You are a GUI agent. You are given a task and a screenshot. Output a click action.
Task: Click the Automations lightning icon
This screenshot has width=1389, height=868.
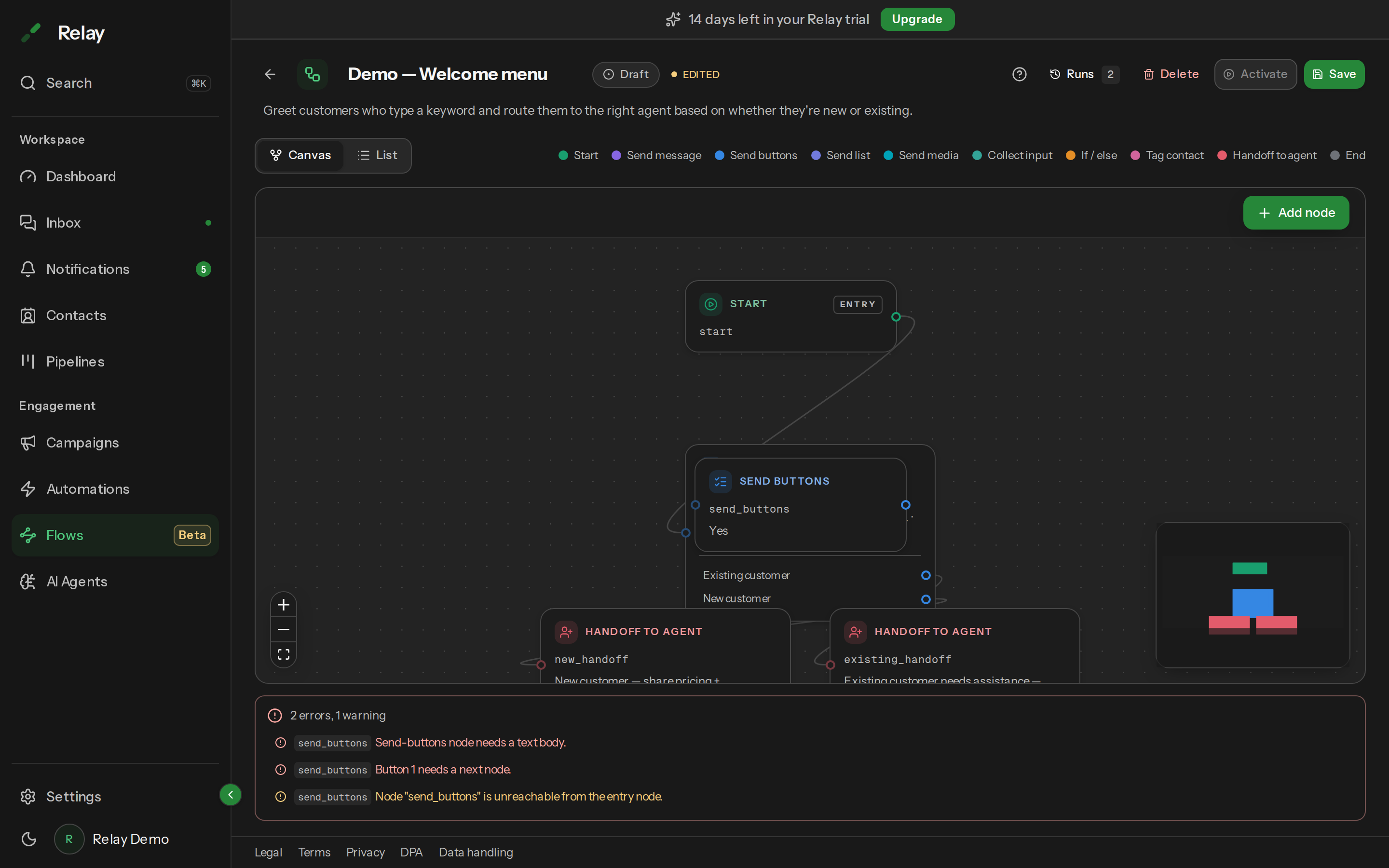[x=27, y=489]
